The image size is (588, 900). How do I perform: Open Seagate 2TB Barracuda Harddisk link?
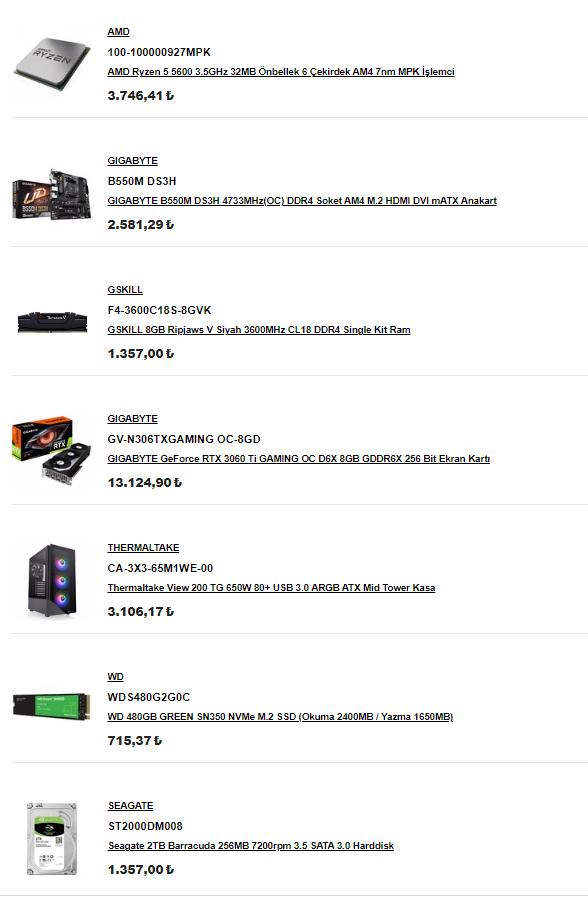251,846
